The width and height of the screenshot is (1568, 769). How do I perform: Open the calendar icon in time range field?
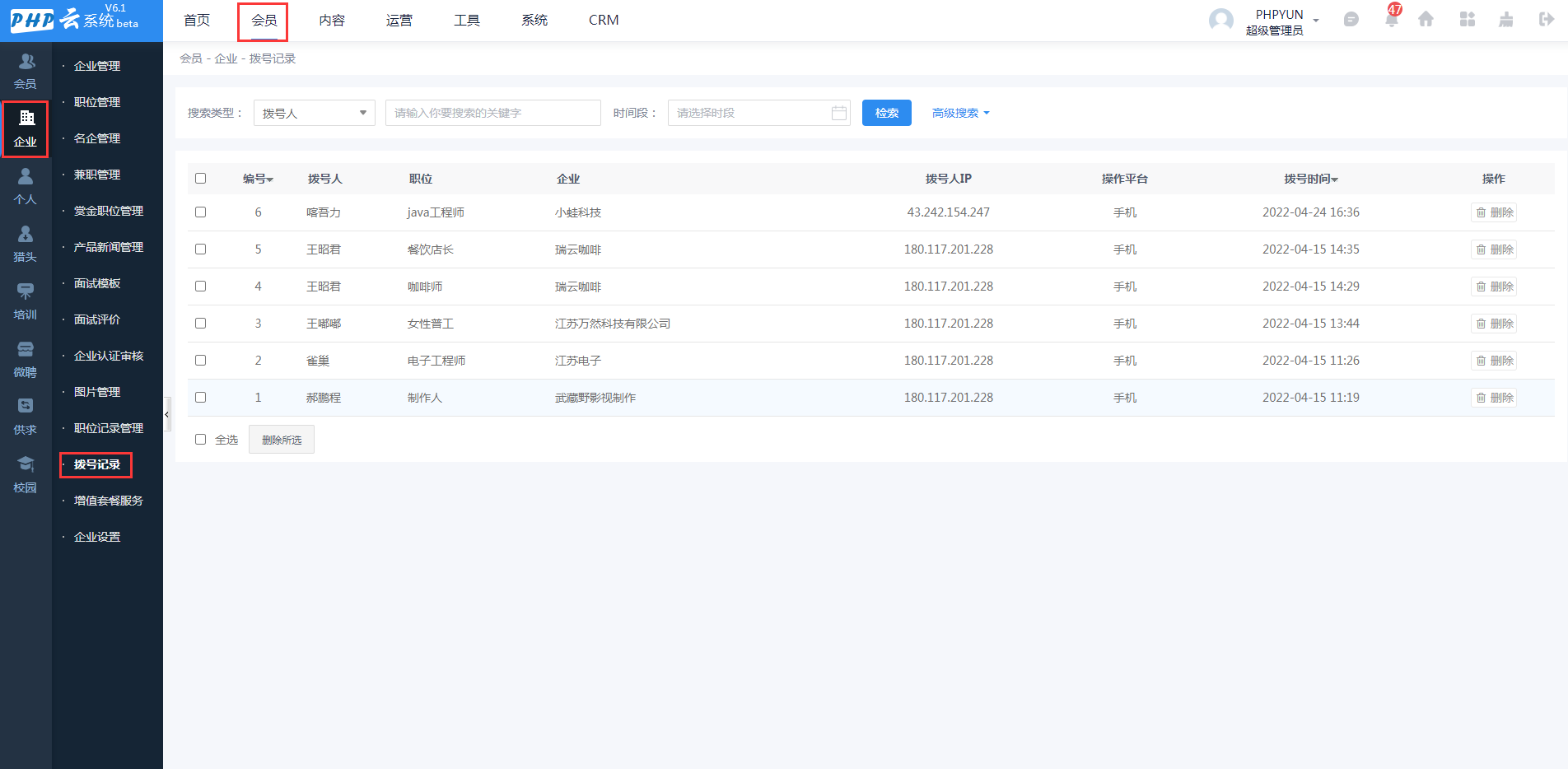point(839,113)
